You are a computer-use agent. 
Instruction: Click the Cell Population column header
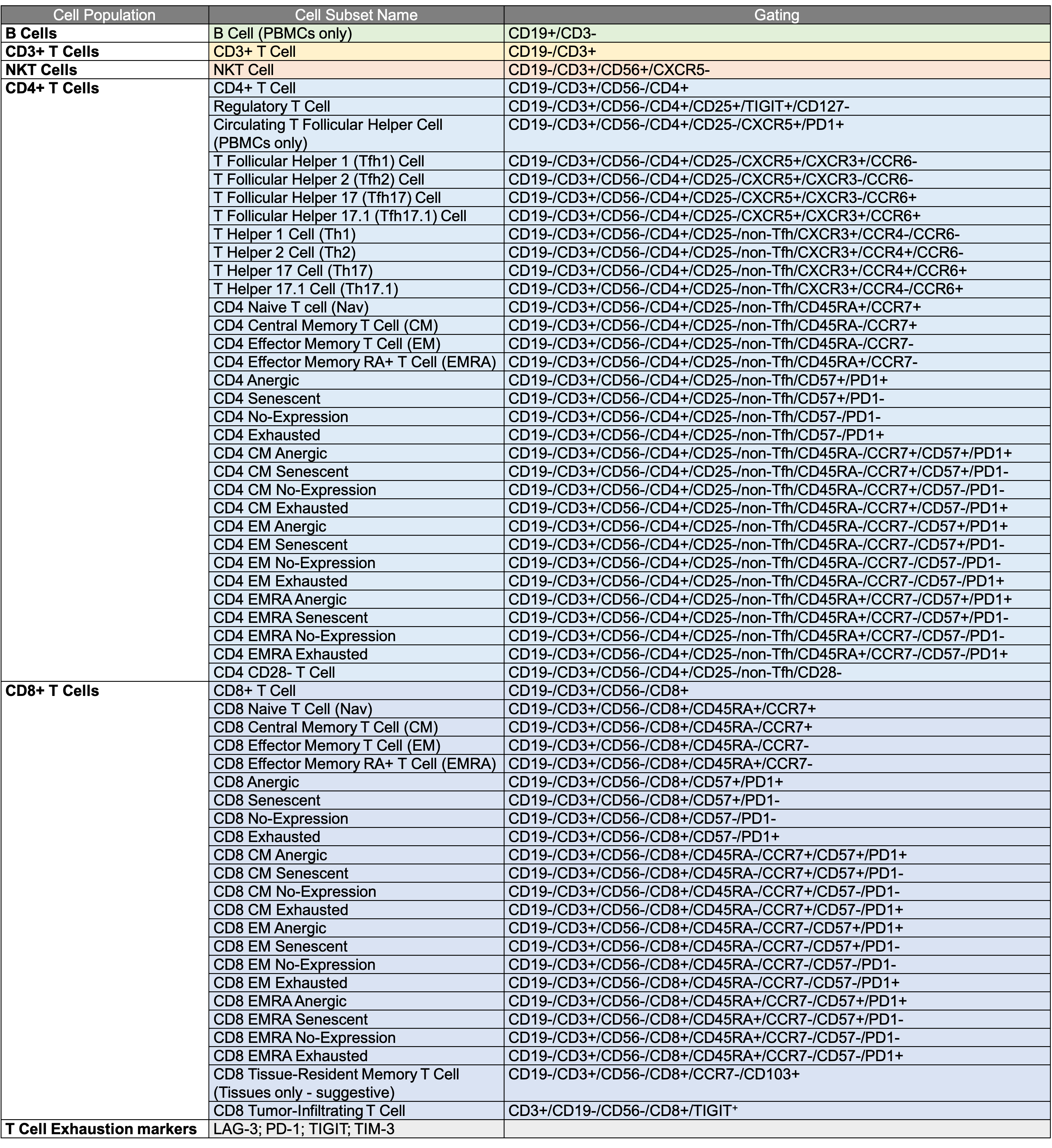tap(104, 15)
